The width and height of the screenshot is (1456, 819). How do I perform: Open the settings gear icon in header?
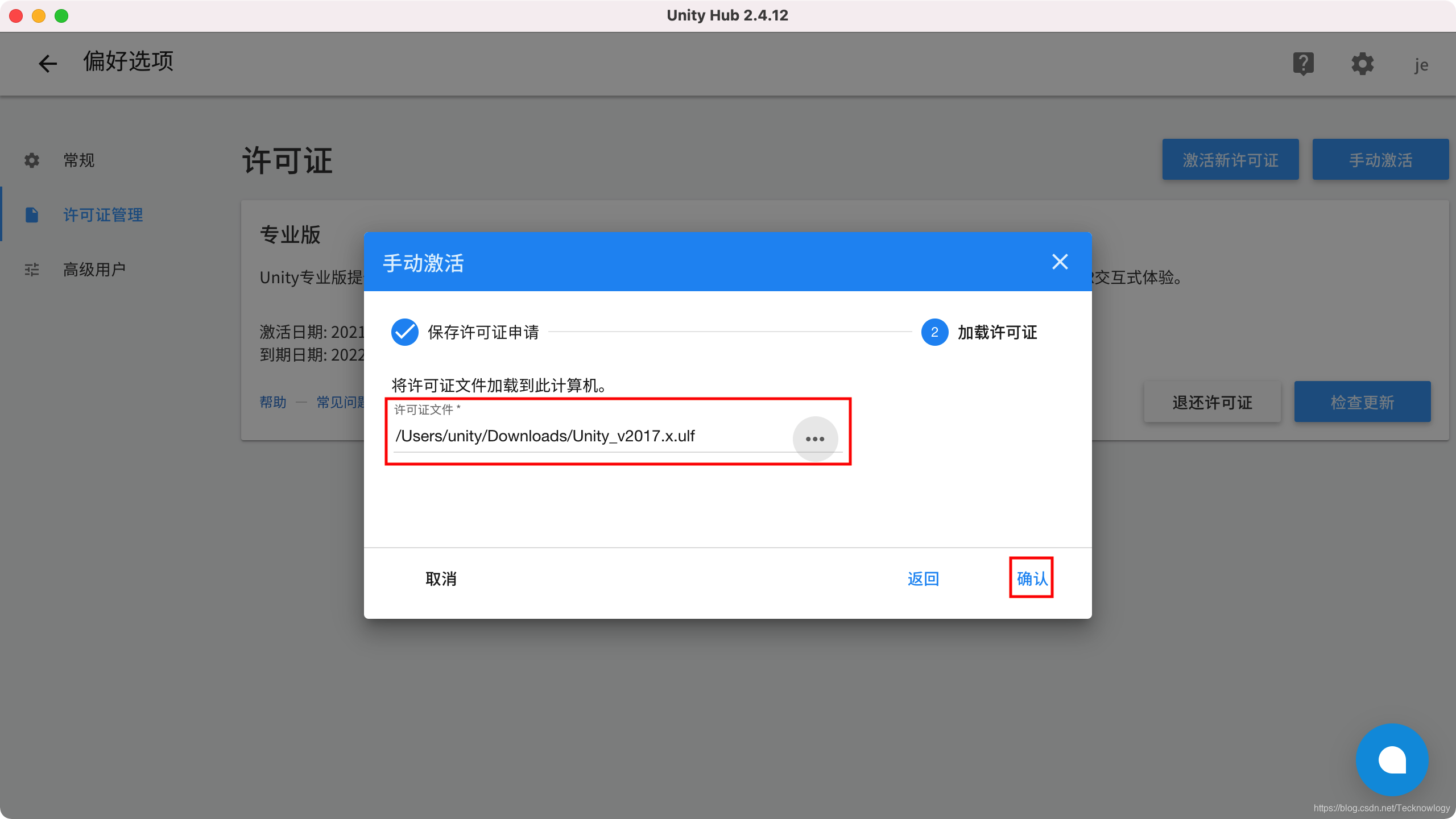(1362, 63)
